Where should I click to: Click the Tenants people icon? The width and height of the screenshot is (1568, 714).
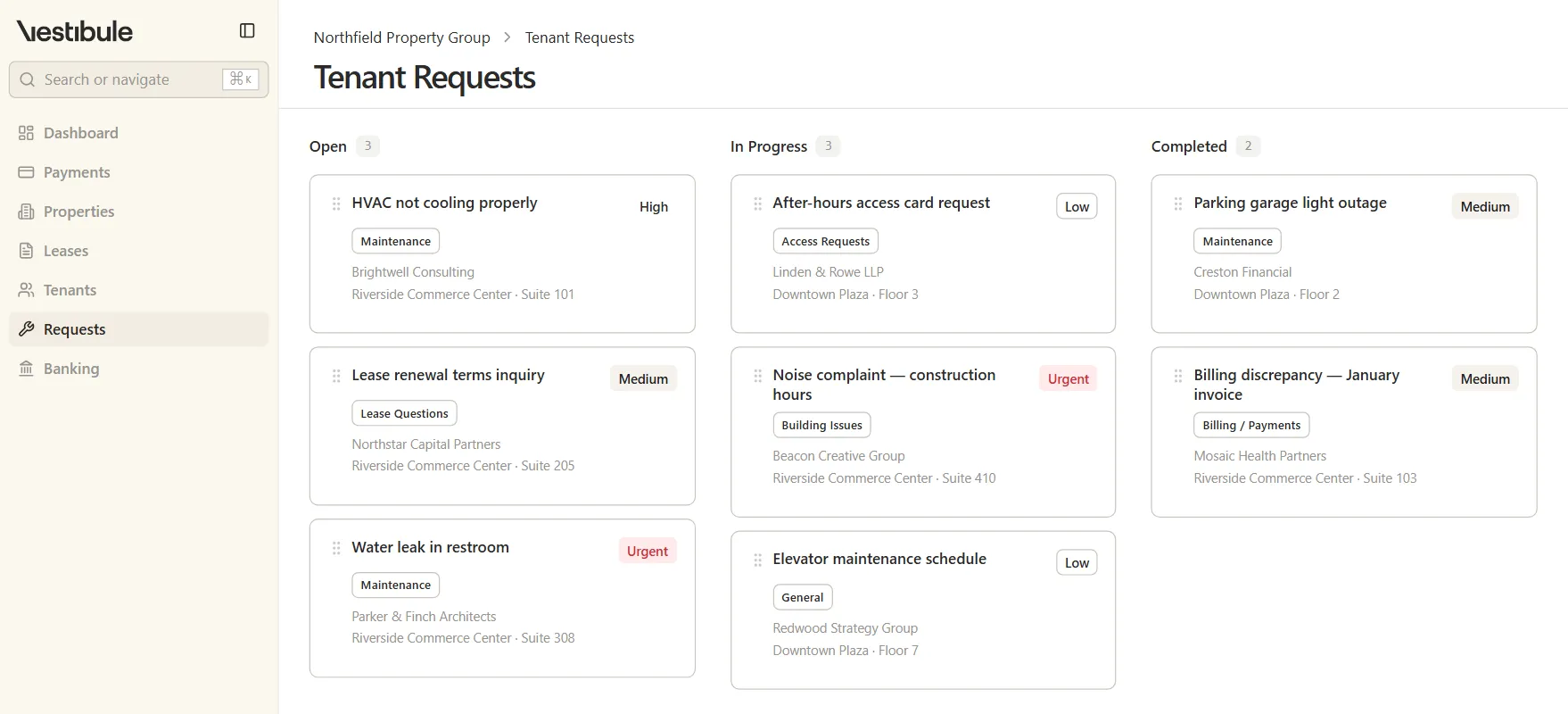pyautogui.click(x=26, y=290)
